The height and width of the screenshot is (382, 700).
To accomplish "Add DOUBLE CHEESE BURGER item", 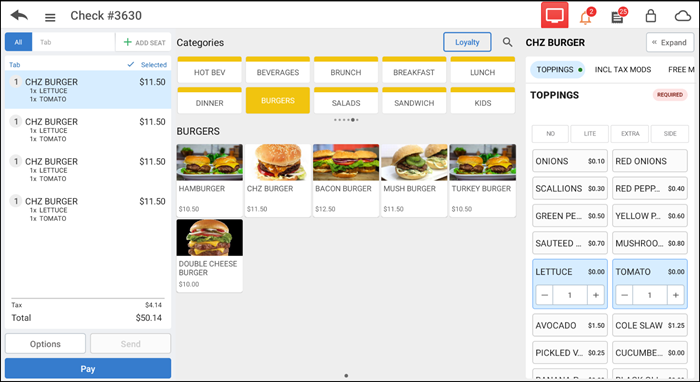I will point(209,255).
